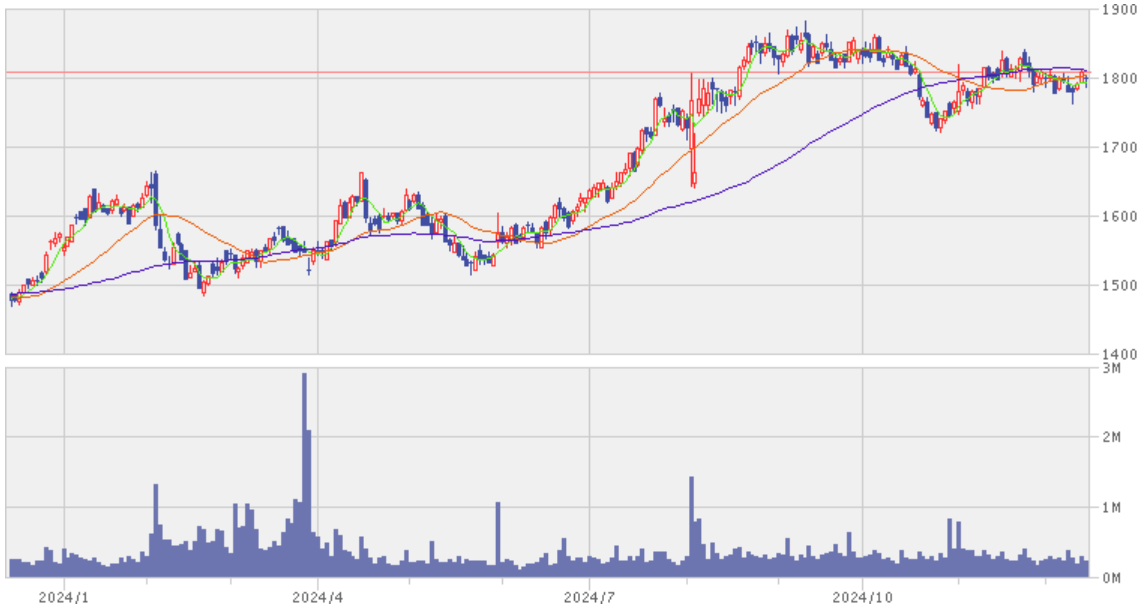Click the 1700 price axis label
The width and height of the screenshot is (1142, 615).
point(1119,148)
